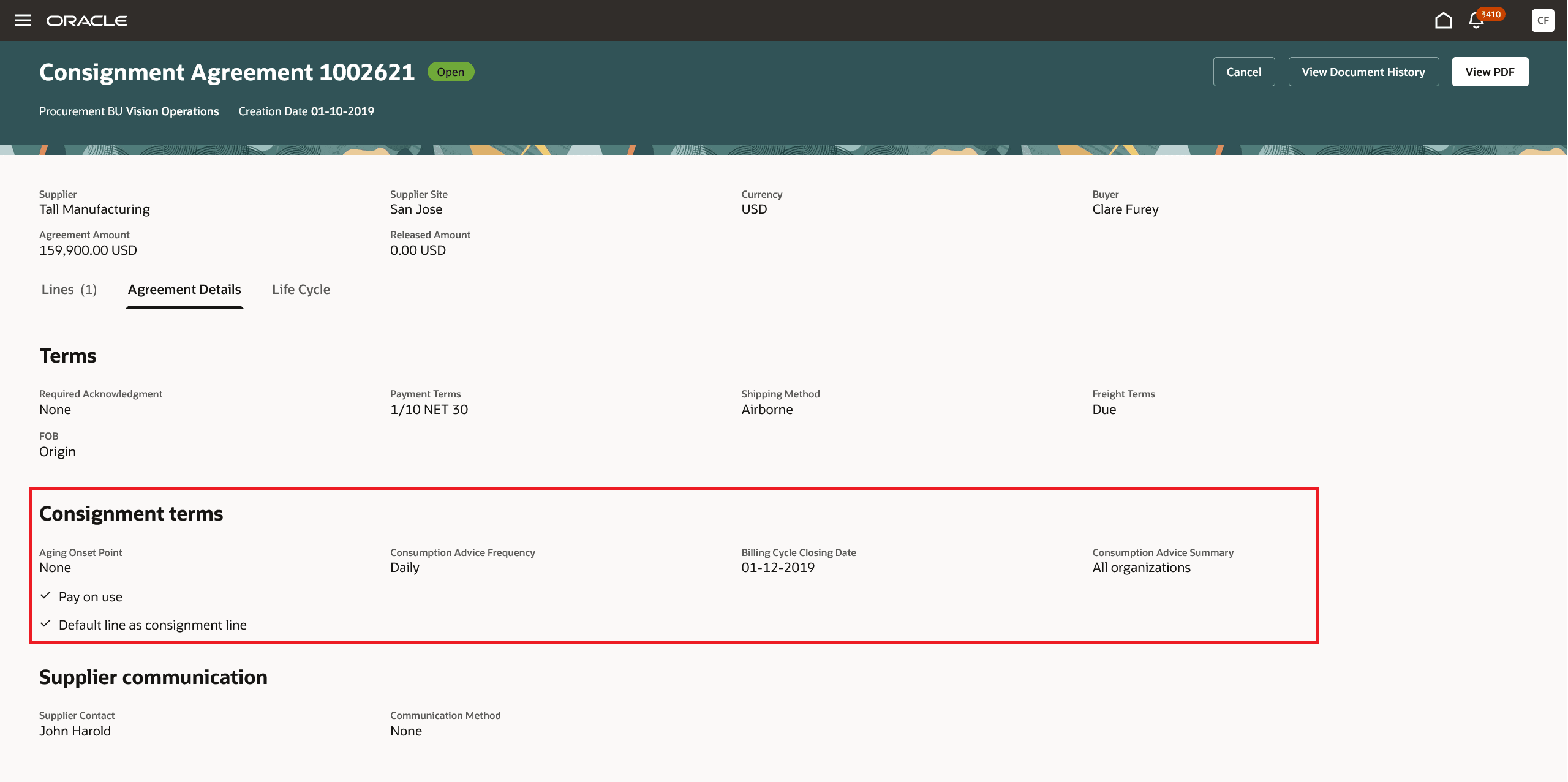Click the 3410 notification count badge
The height and width of the screenshot is (782, 1568).
click(1490, 14)
